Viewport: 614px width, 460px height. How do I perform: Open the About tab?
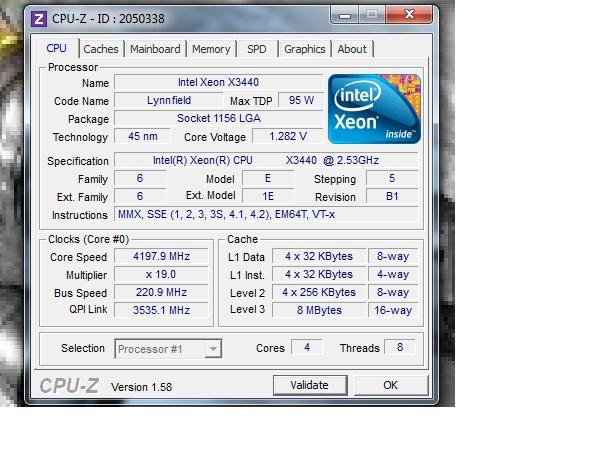pyautogui.click(x=352, y=49)
